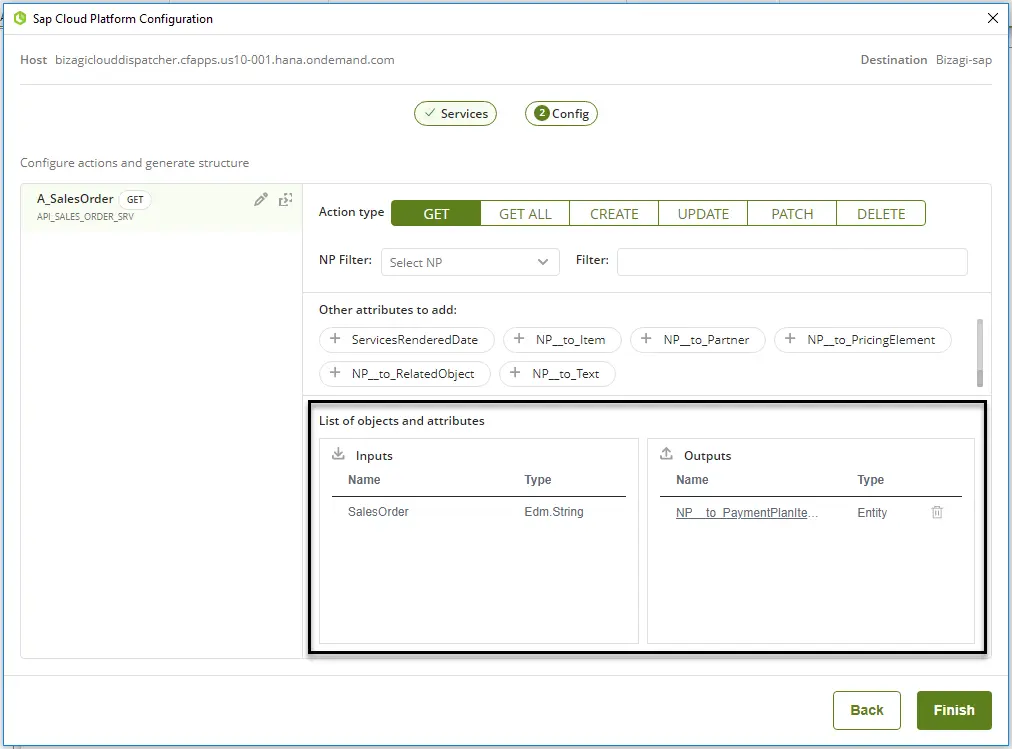Click the plus icon on ServicesRenderedDate
Screen dimensions: 1012x749
coord(335,339)
